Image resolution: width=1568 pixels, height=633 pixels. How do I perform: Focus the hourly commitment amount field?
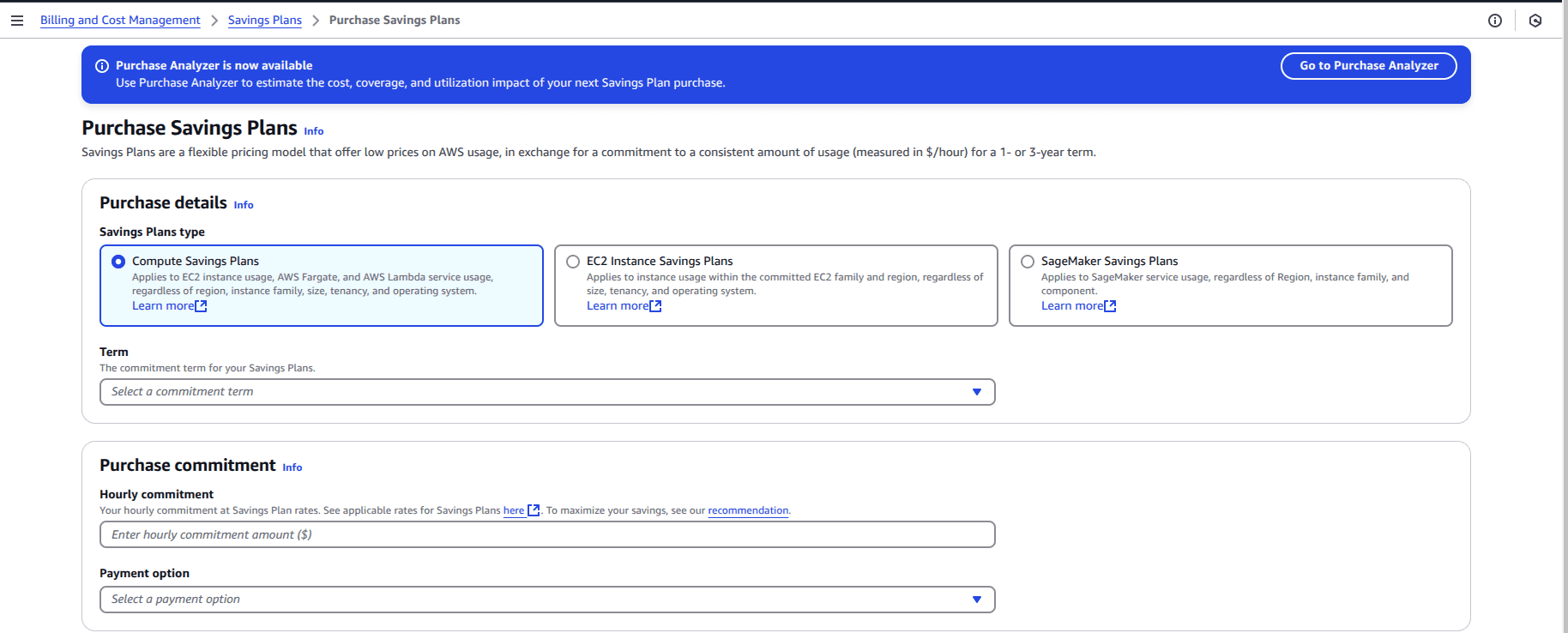click(547, 534)
